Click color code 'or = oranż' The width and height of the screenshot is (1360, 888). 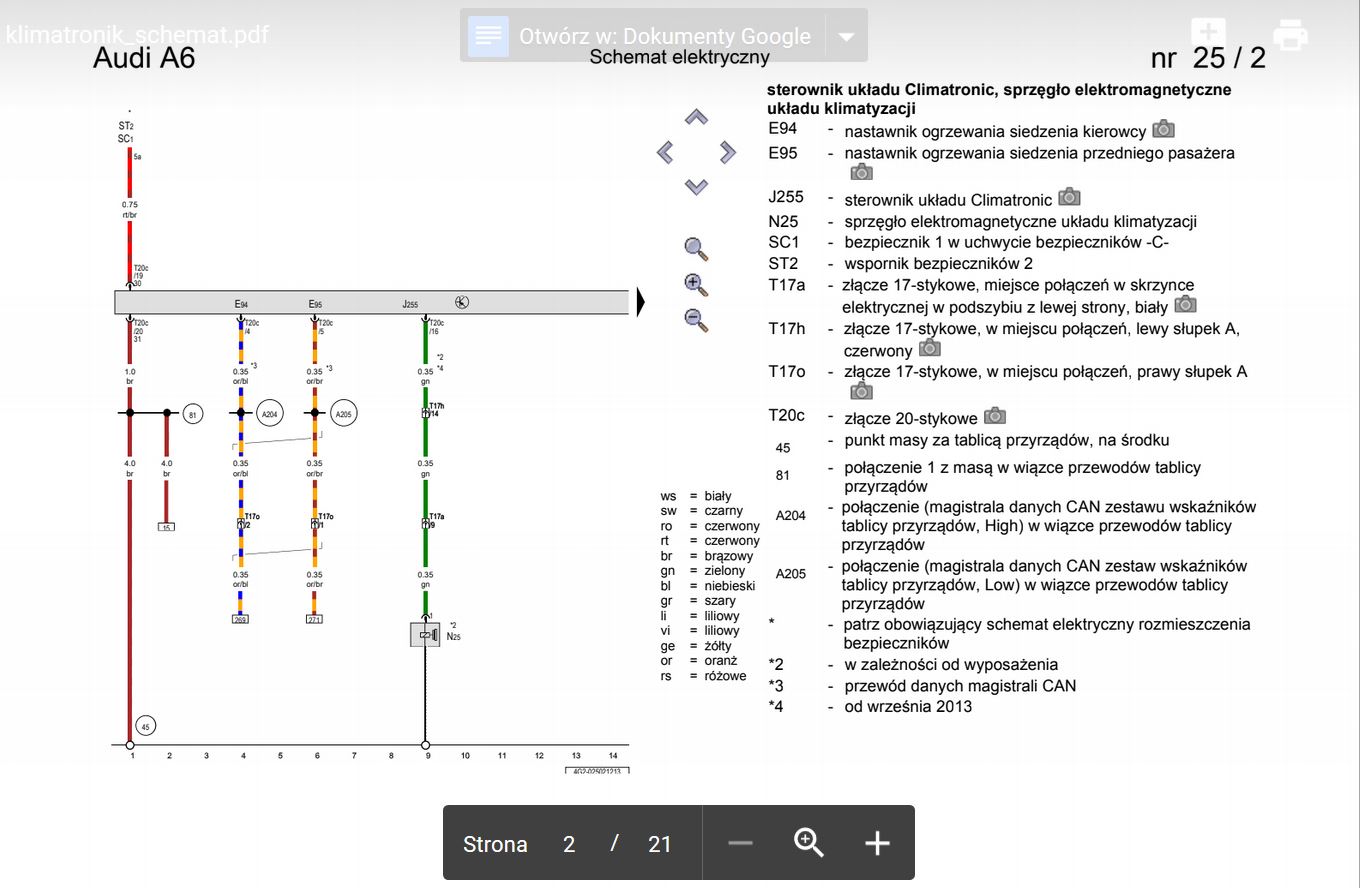[x=698, y=661]
